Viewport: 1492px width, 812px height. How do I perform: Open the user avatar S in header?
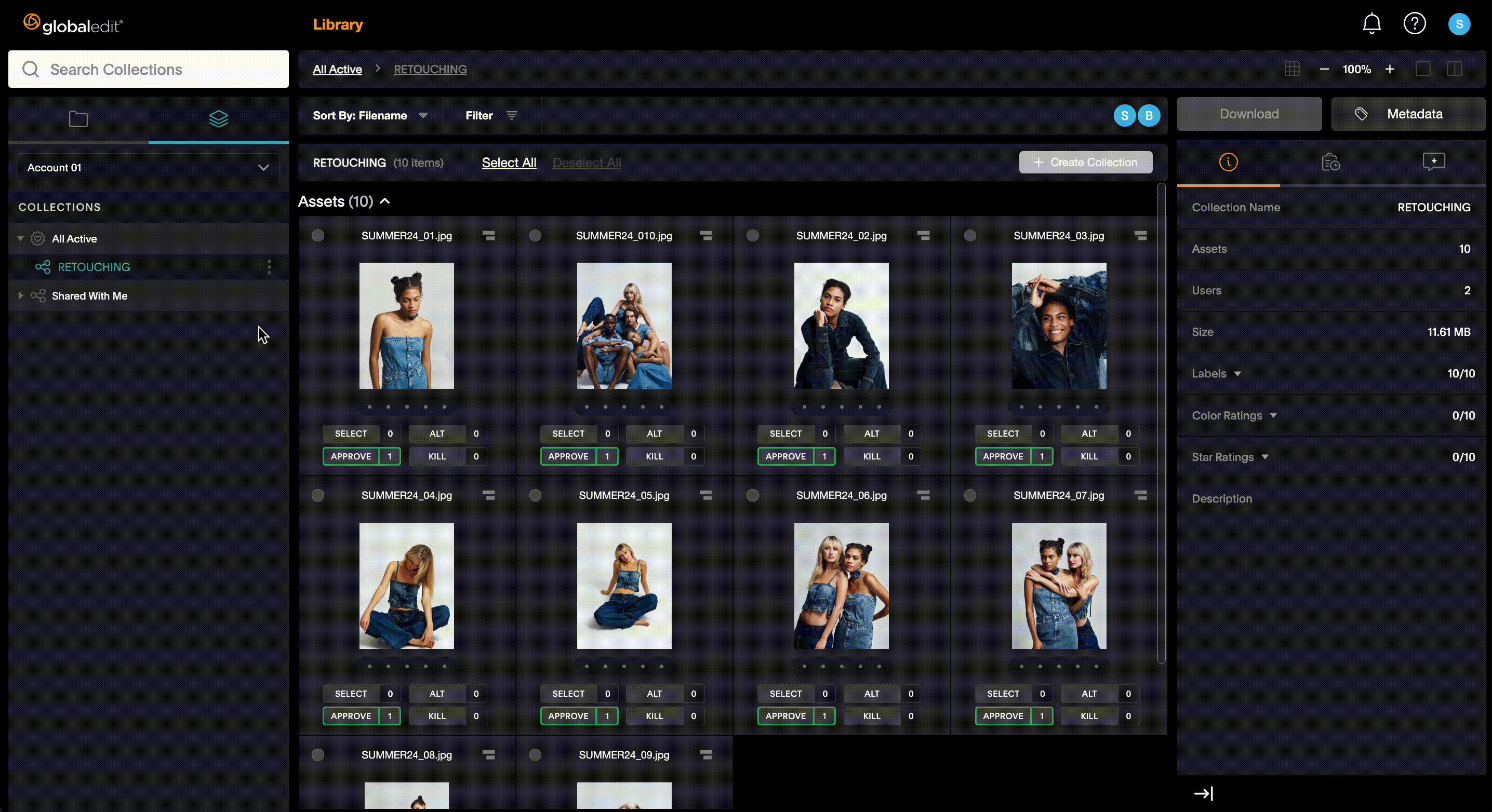tap(1459, 24)
